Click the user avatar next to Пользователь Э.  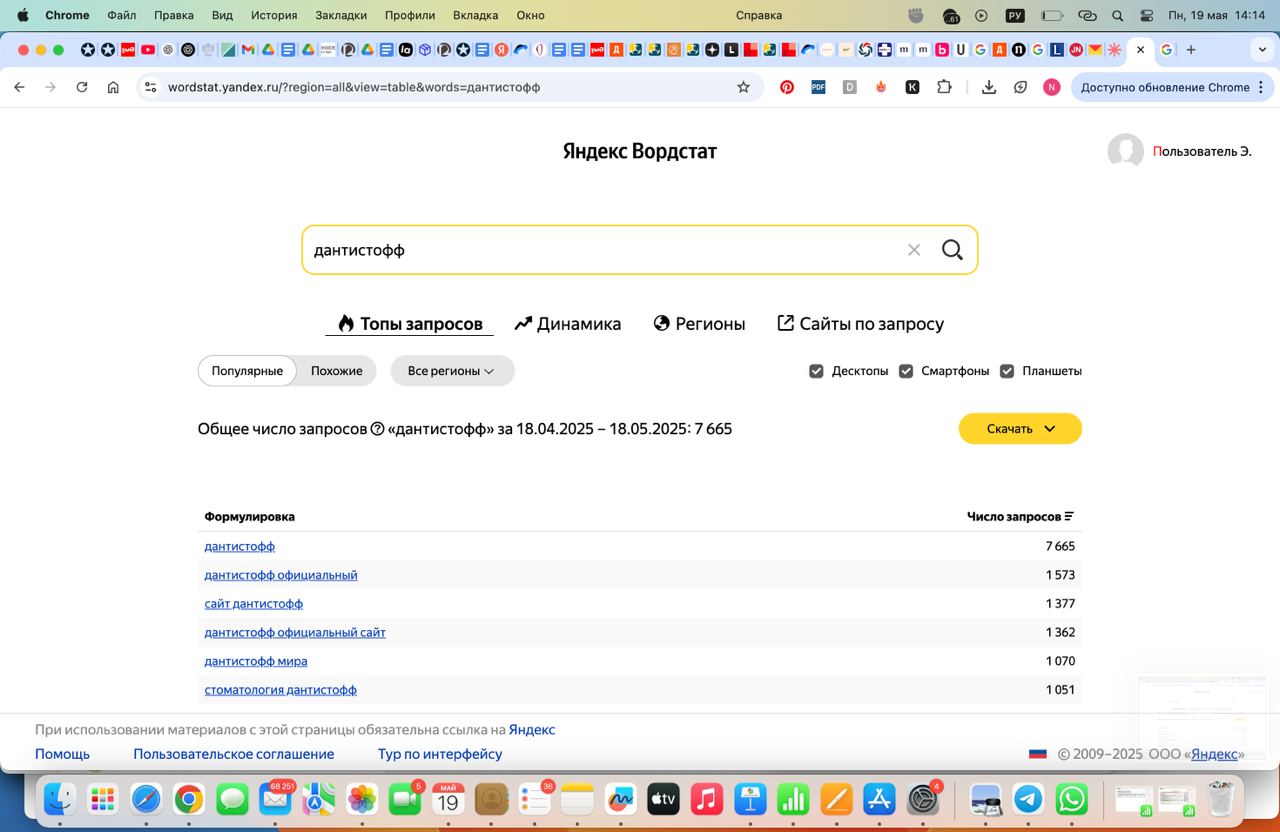[1126, 151]
